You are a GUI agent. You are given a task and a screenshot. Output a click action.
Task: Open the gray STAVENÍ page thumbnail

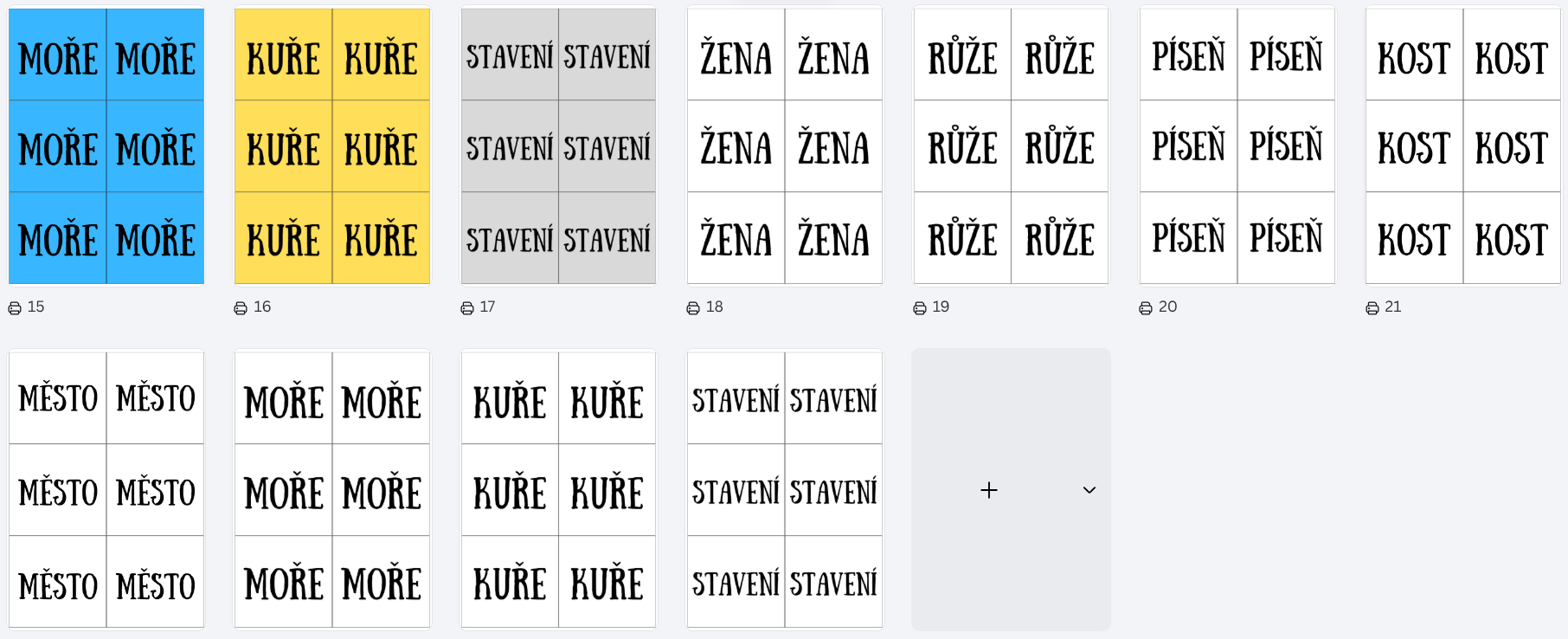pos(558,146)
